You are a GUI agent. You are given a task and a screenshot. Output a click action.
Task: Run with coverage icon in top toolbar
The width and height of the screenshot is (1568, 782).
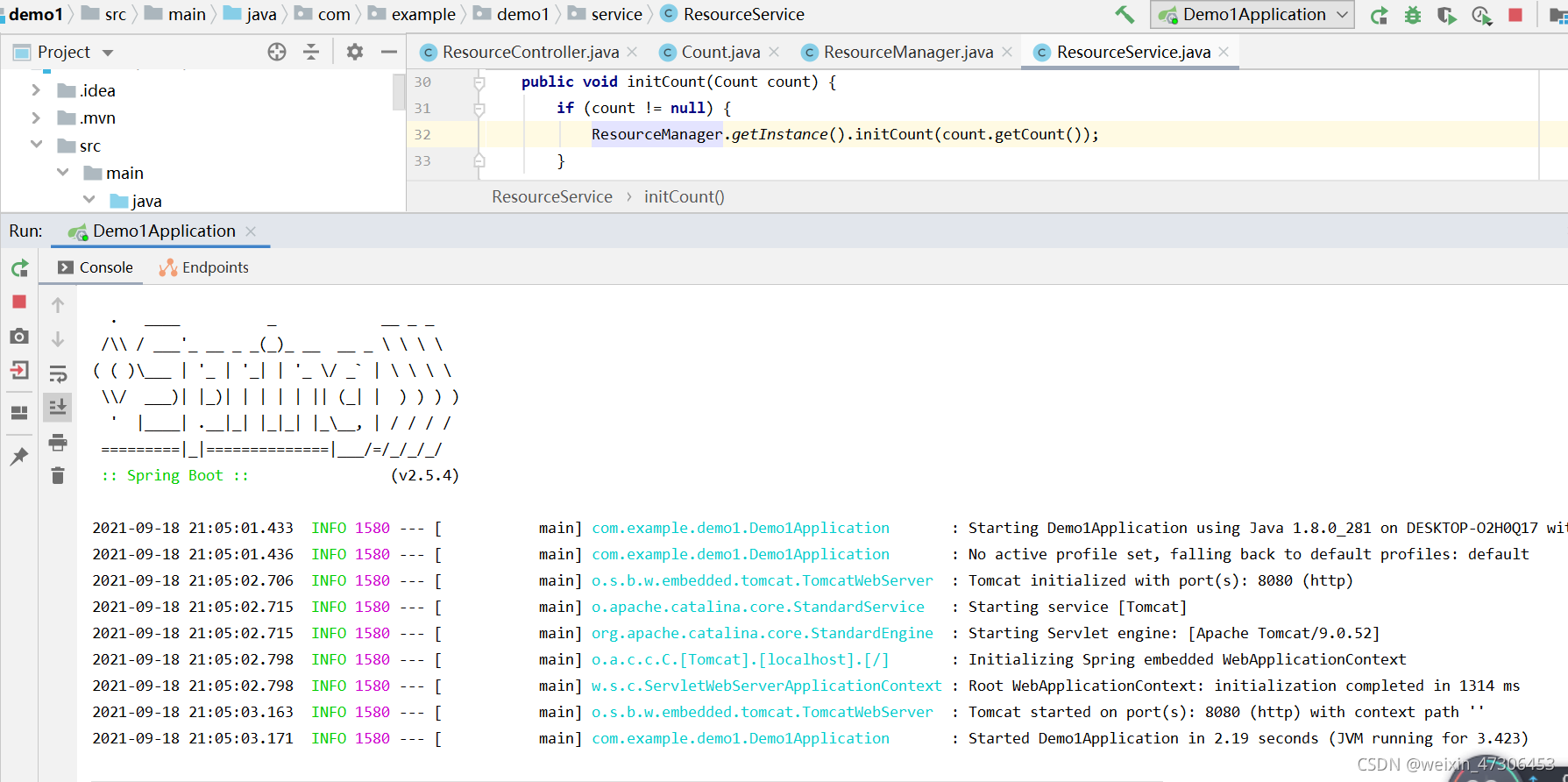[1447, 15]
